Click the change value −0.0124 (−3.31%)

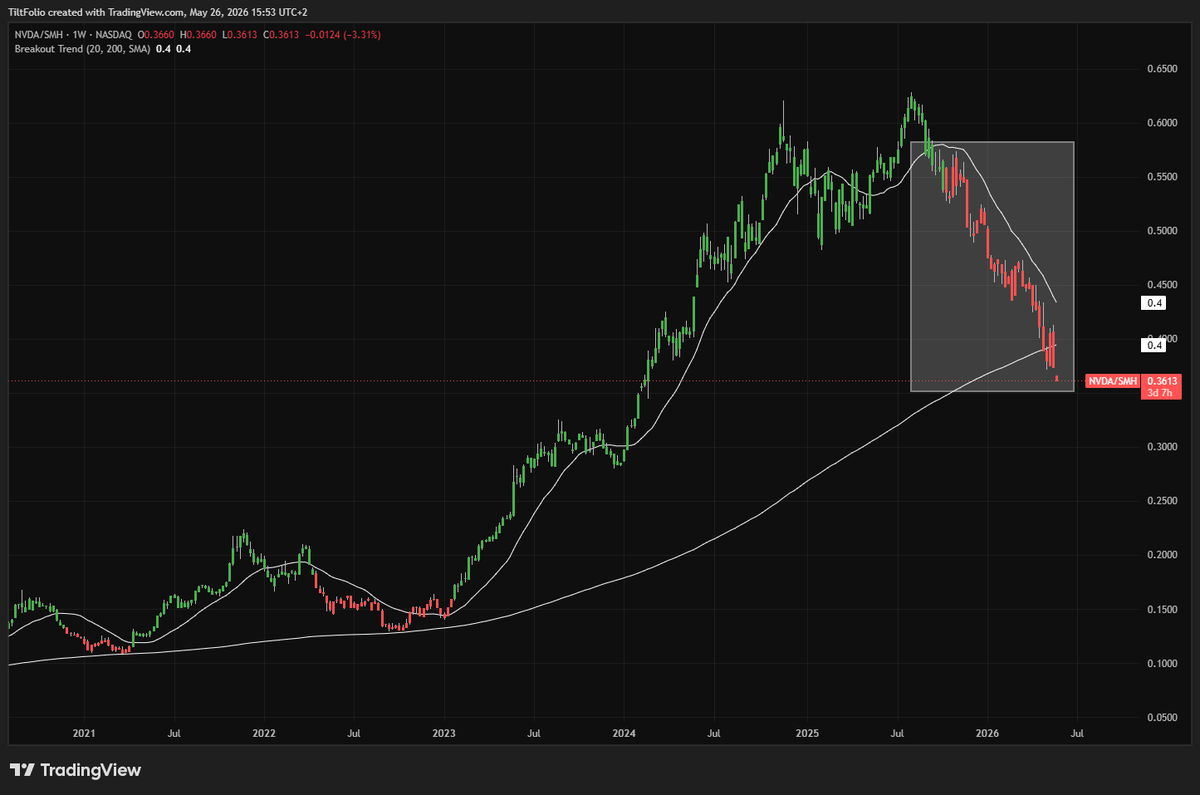click(x=341, y=35)
